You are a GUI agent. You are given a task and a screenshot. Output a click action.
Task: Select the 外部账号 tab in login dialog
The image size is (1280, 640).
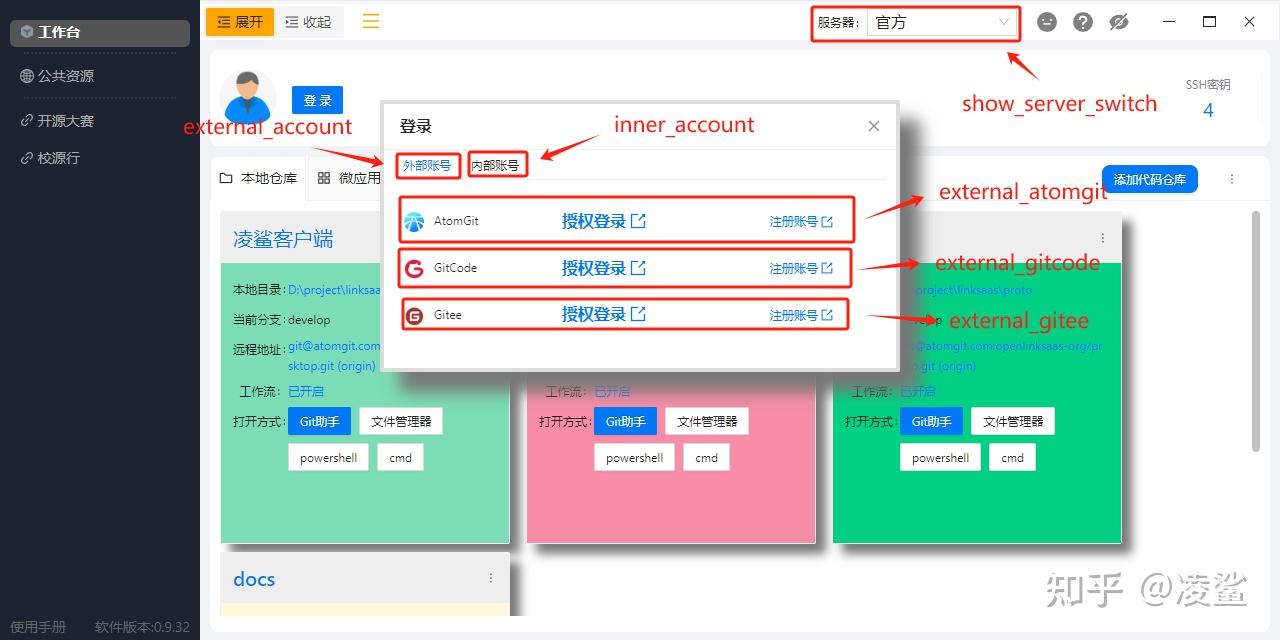427,166
